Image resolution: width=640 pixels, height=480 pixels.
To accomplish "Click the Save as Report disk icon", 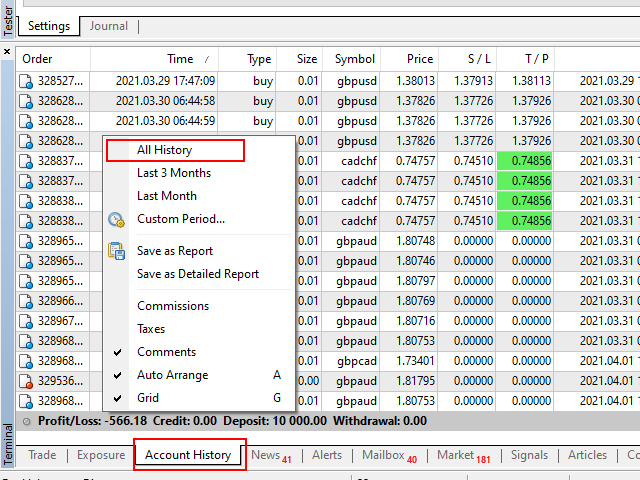I will [116, 251].
